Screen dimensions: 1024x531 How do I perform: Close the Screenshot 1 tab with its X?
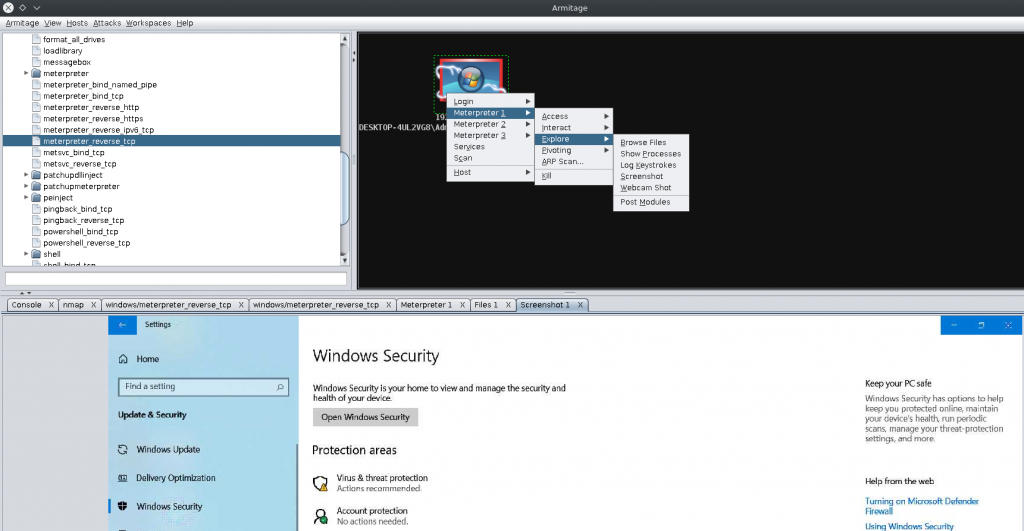click(x=580, y=305)
